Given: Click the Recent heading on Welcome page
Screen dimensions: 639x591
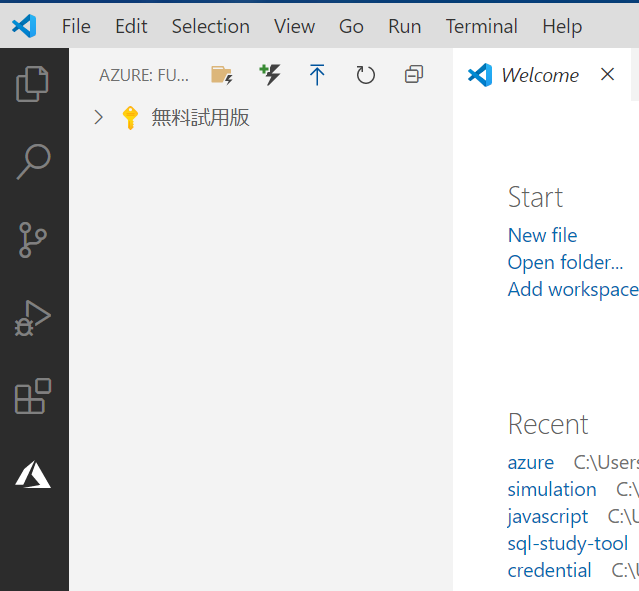Looking at the screenshot, I should pos(548,424).
